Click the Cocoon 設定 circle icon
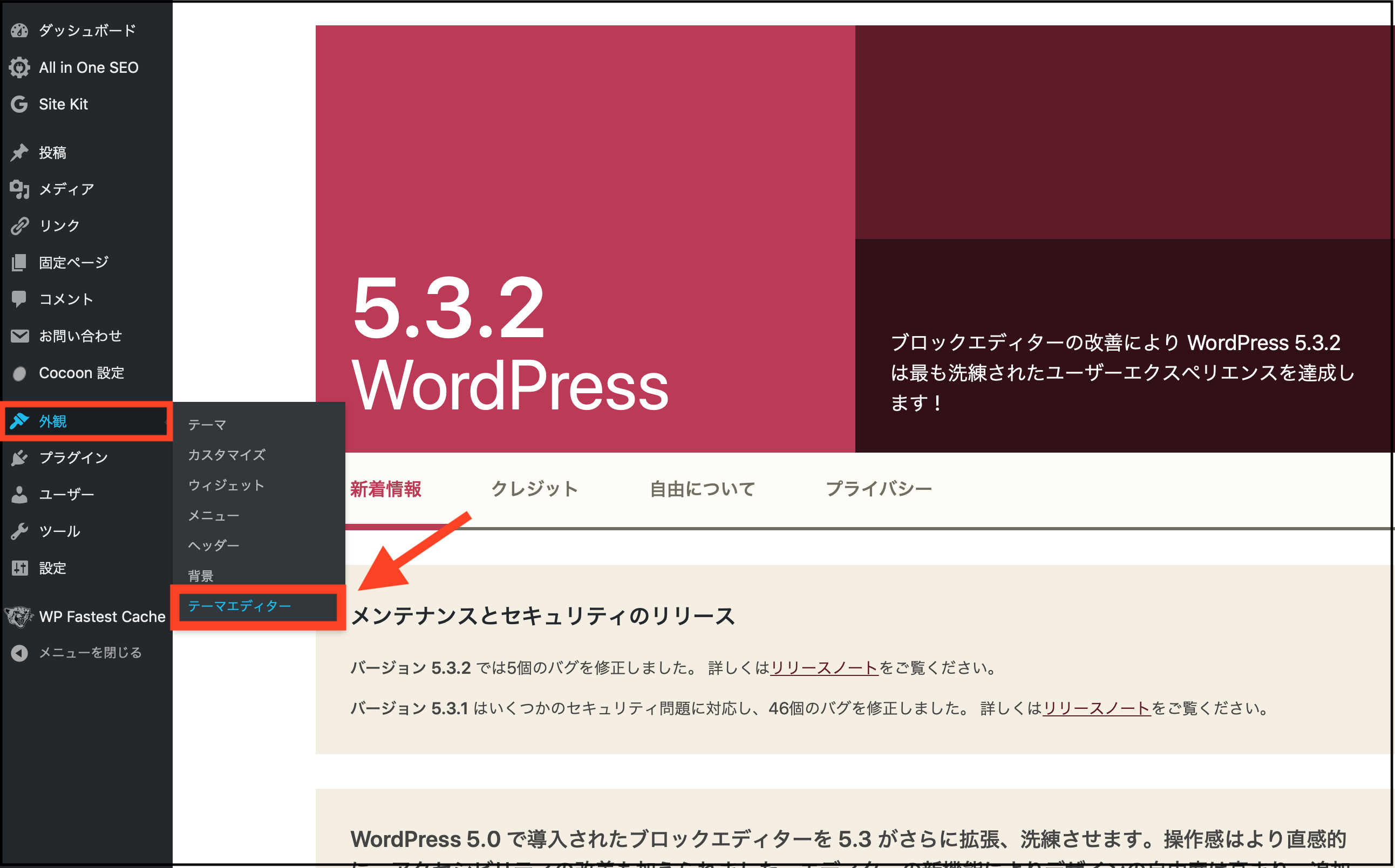 pos(19,374)
